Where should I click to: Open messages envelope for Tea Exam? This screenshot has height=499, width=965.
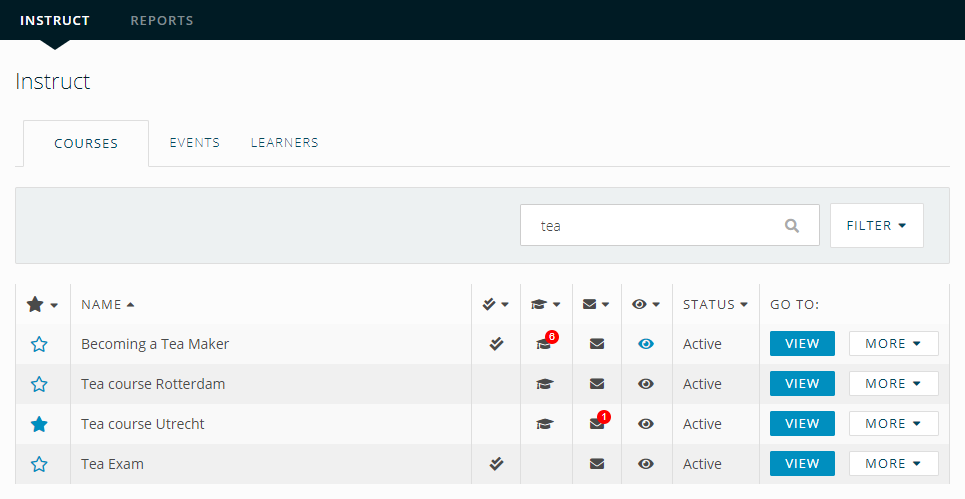click(x=596, y=464)
